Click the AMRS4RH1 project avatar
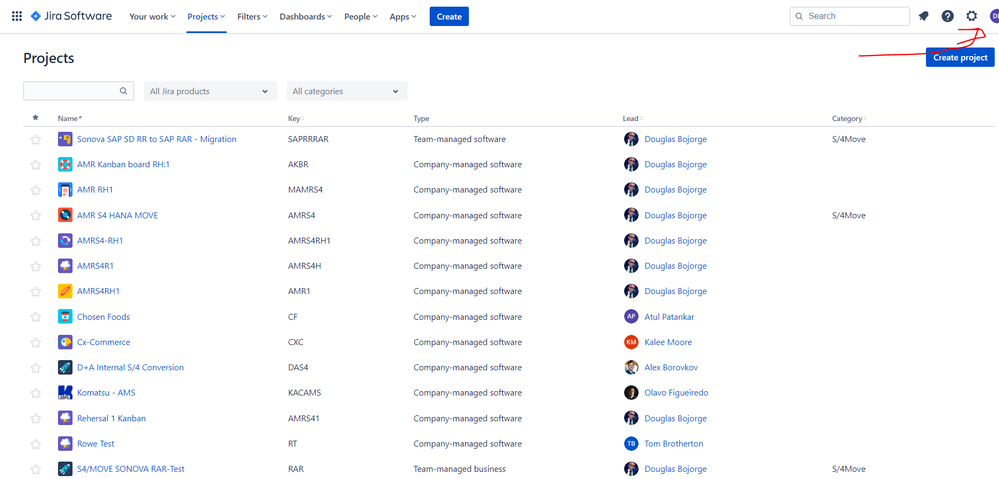 [64, 291]
